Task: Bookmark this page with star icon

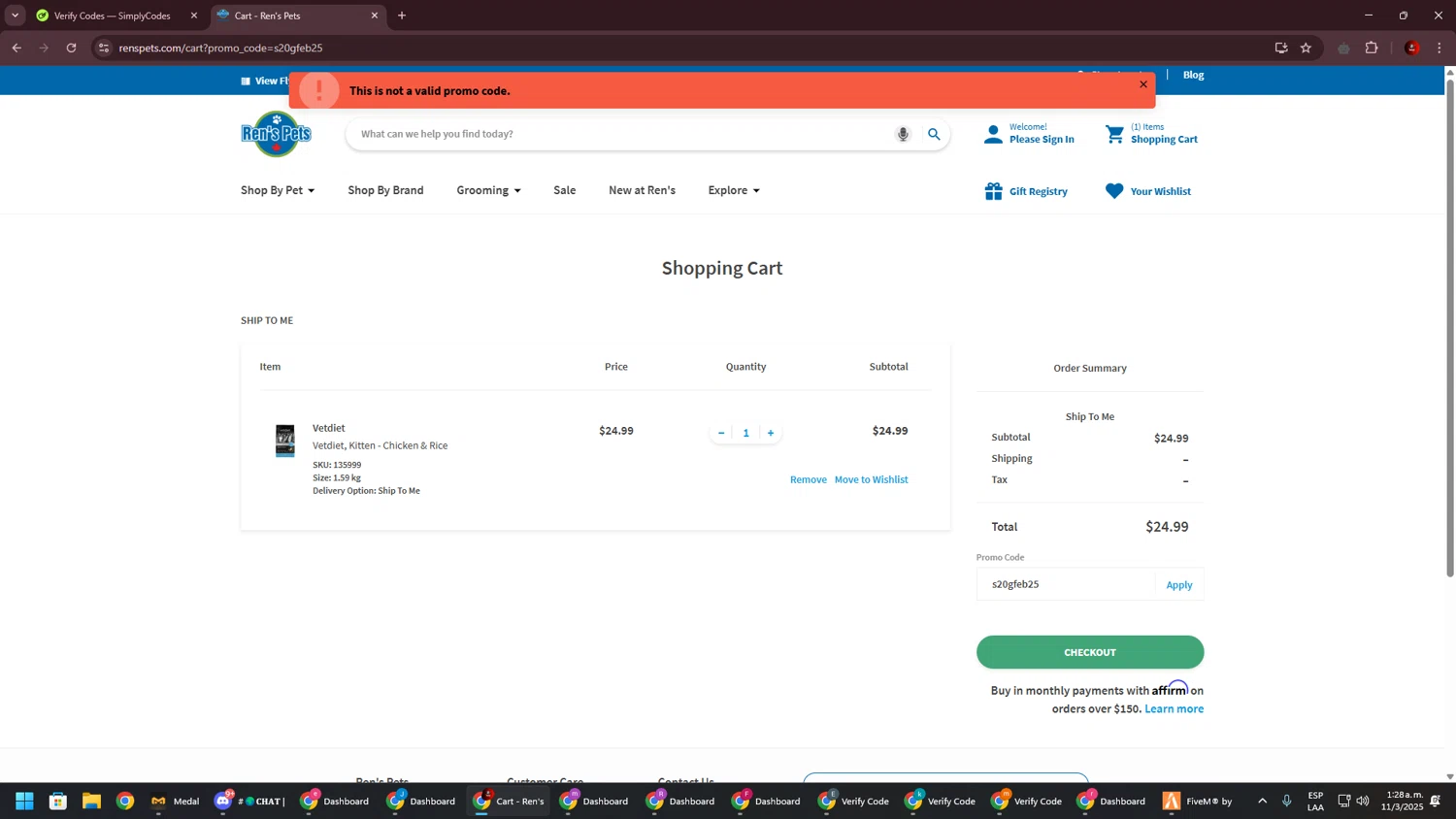Action: (x=1306, y=48)
